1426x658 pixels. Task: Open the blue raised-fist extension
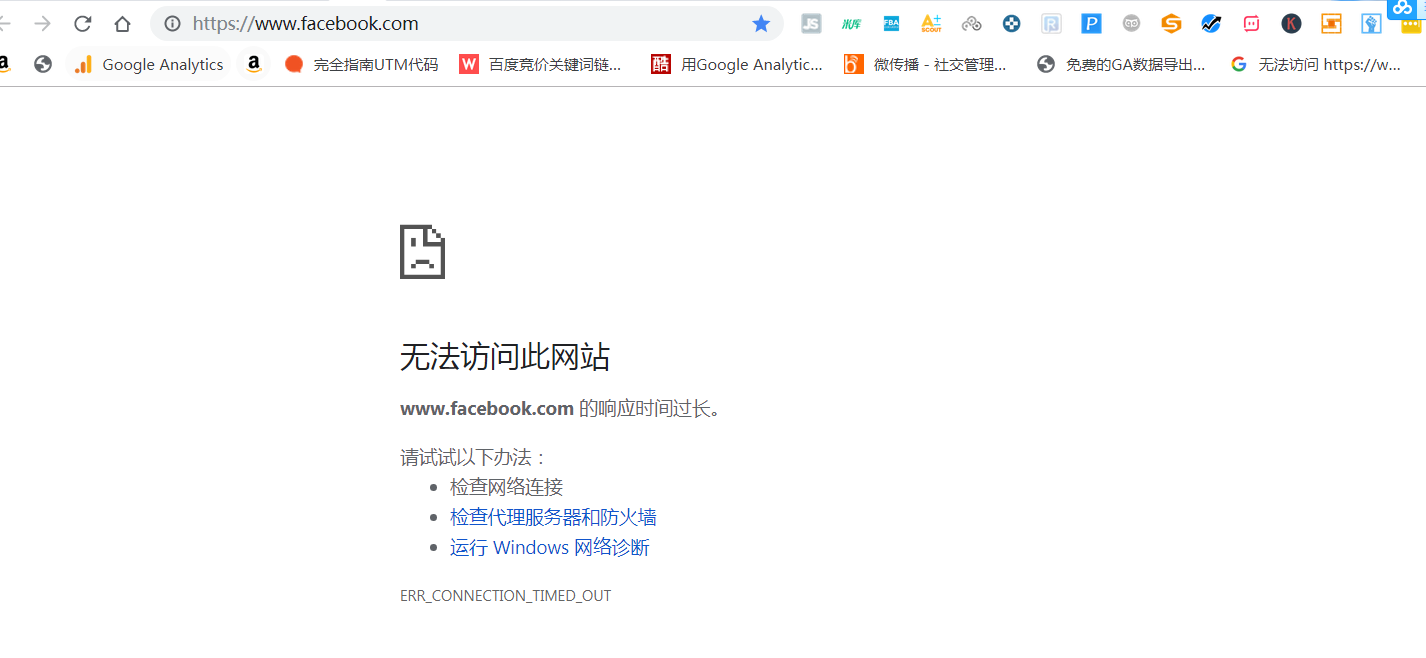click(1371, 24)
